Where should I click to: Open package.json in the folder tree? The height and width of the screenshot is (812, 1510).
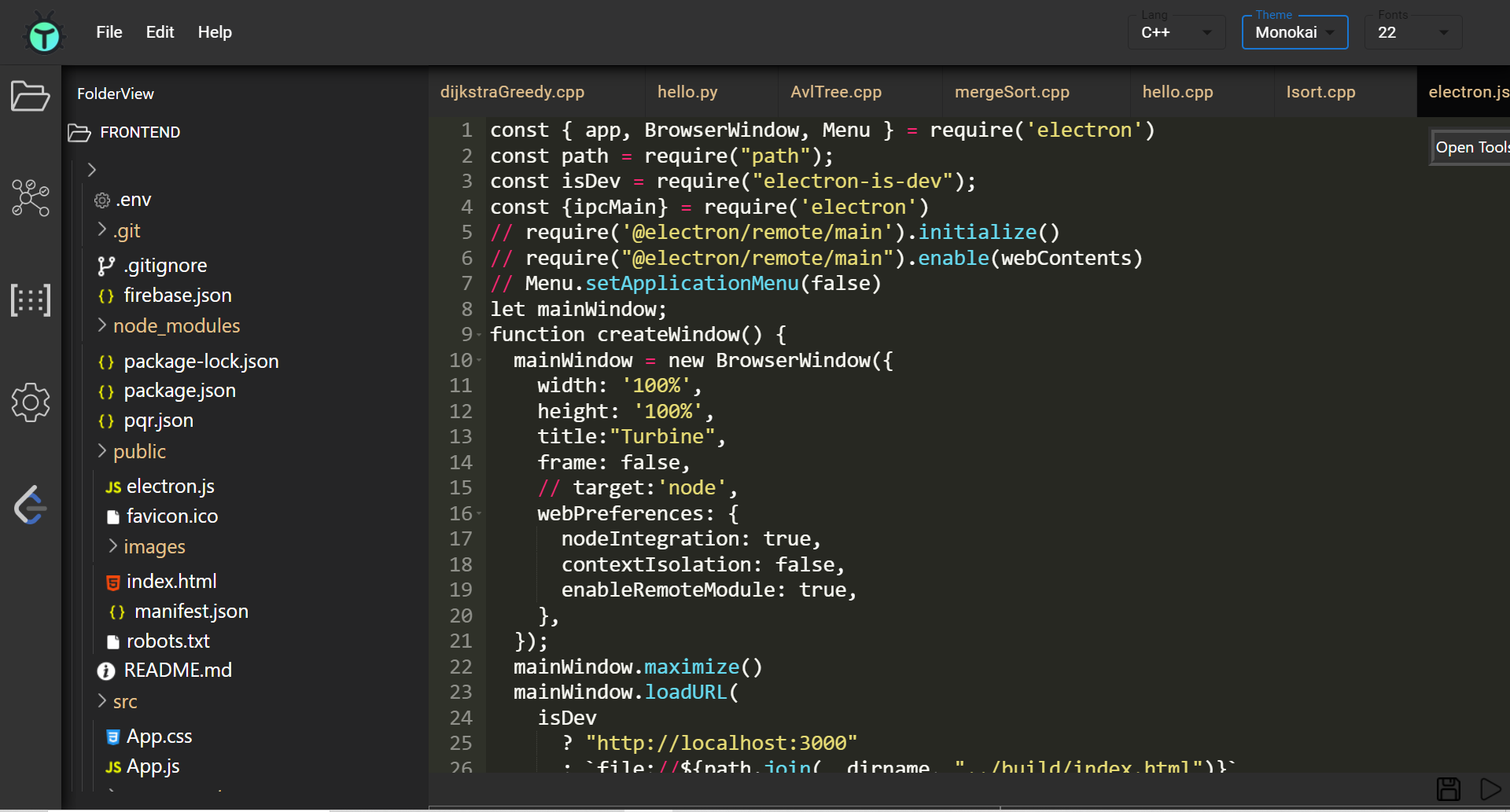click(180, 391)
